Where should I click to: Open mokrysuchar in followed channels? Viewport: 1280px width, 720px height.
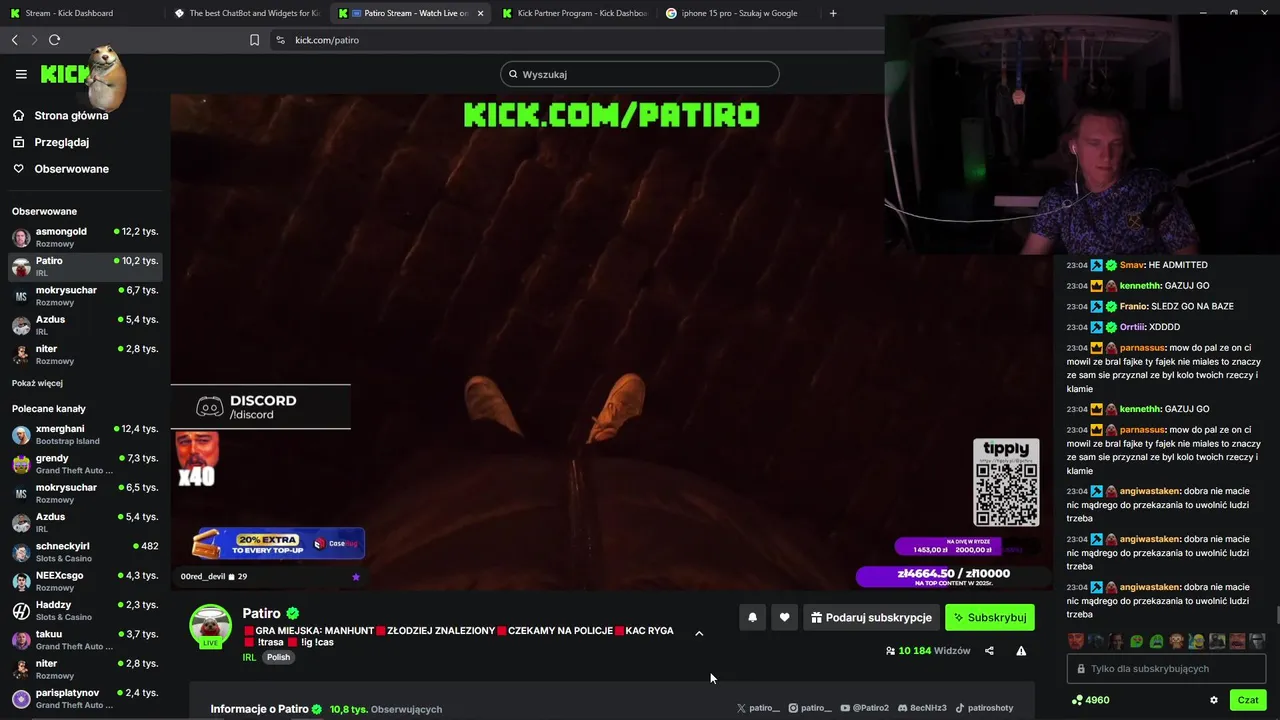pyautogui.click(x=85, y=296)
